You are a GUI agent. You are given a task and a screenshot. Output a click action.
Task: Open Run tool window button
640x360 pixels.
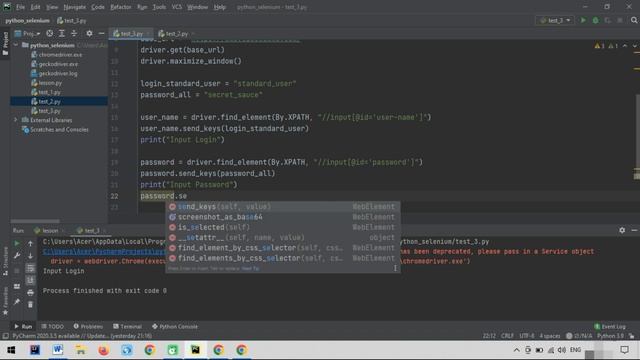click(x=23, y=327)
